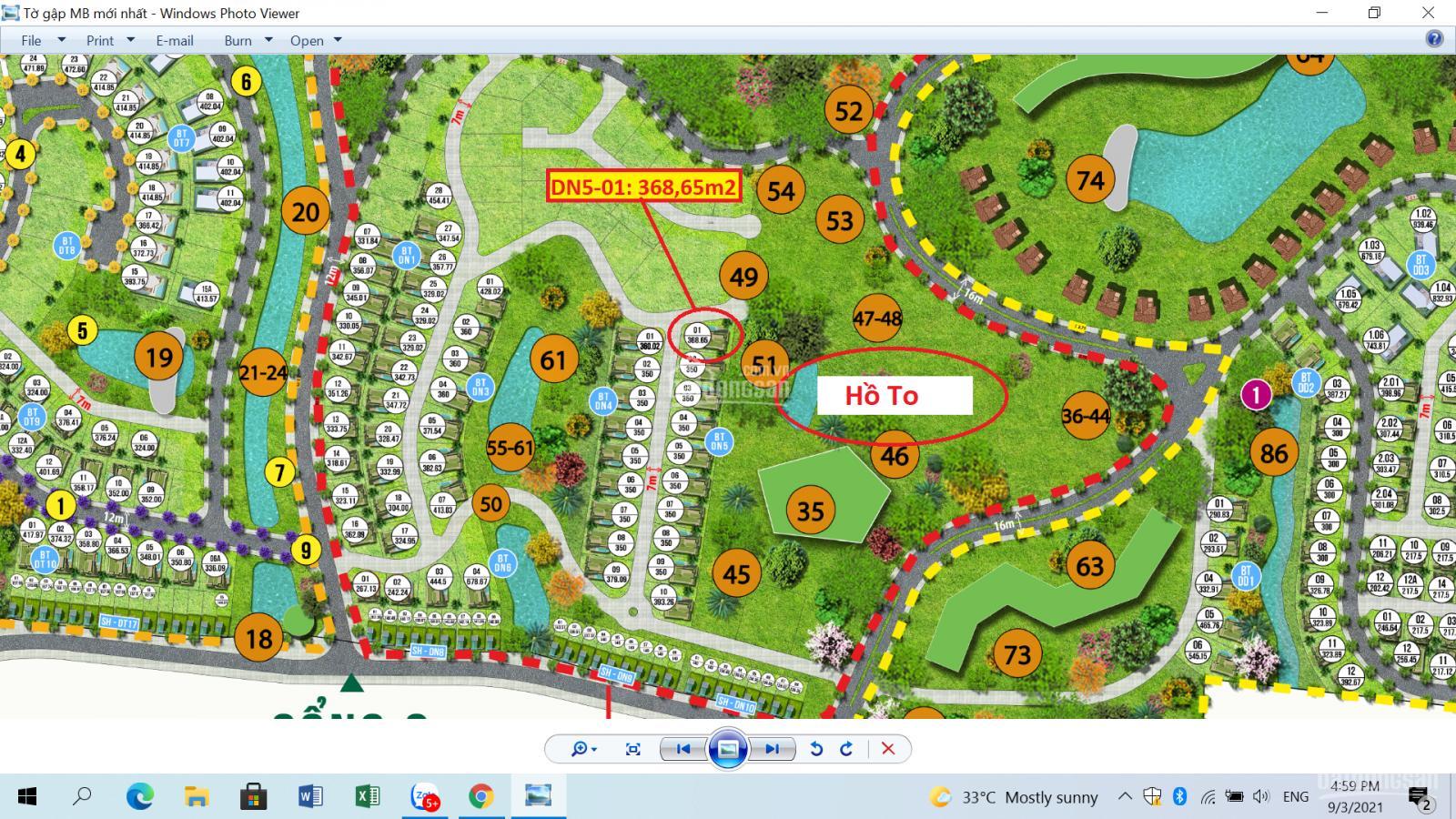Click the fit to window icon
1456x819 pixels.
point(632,749)
